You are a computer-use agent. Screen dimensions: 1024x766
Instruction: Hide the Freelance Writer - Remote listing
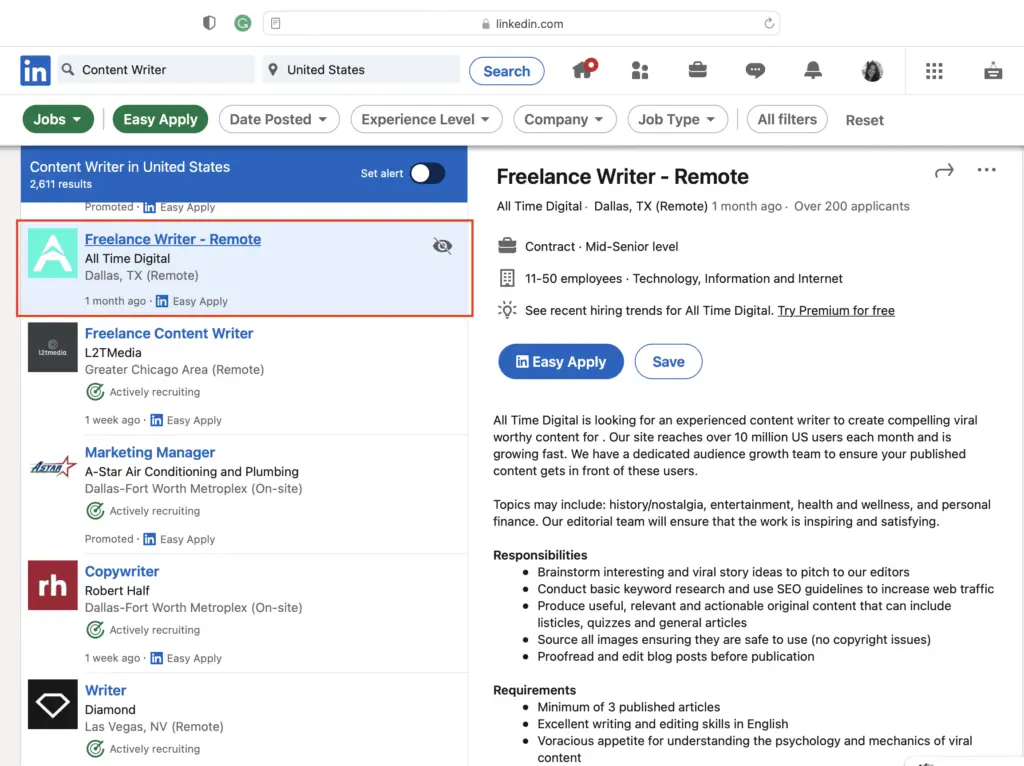(x=441, y=245)
